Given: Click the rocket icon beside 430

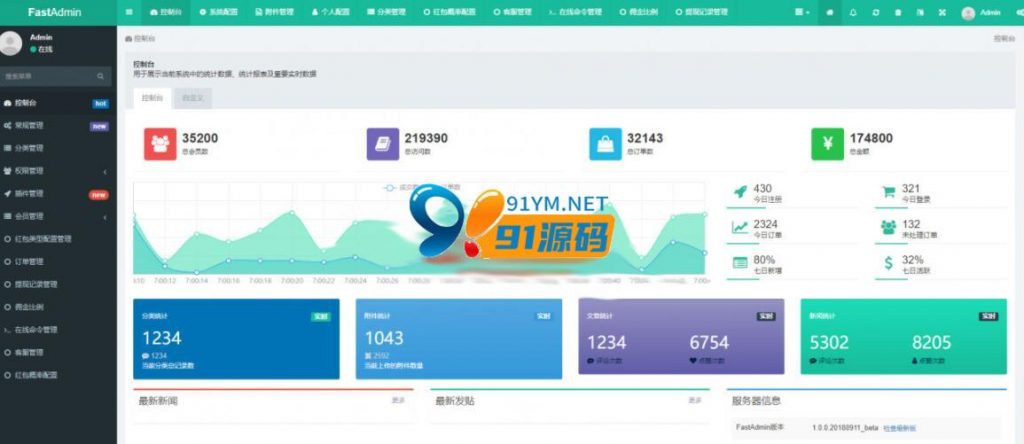Looking at the screenshot, I should [x=740, y=192].
